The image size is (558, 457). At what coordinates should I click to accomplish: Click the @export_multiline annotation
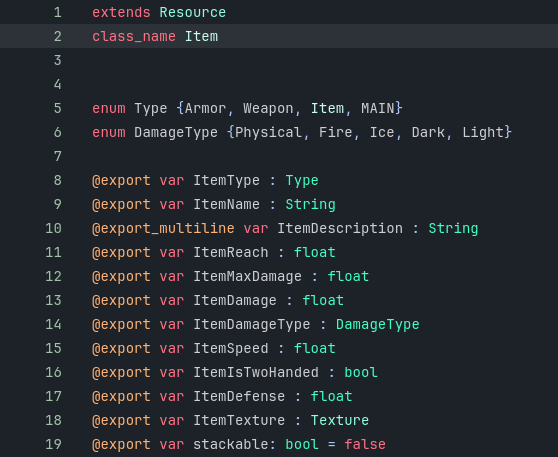tap(163, 228)
